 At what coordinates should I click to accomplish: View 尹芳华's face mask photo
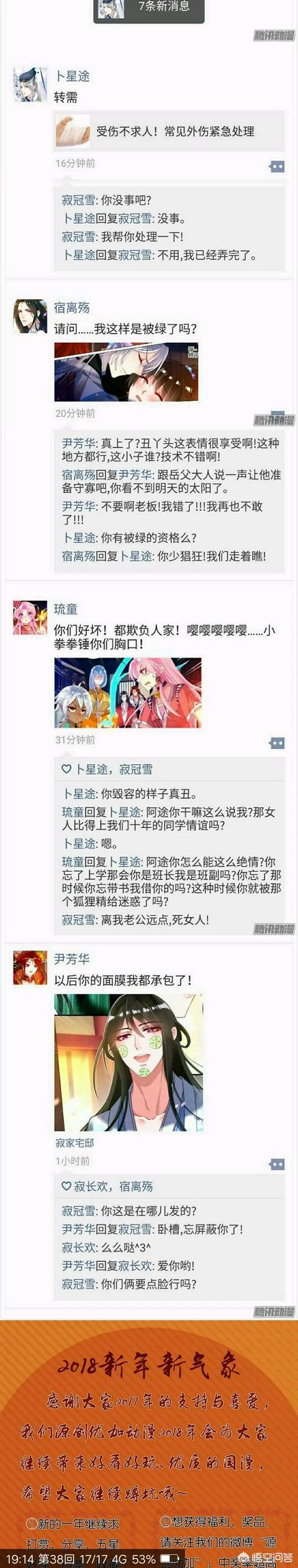click(x=128, y=1062)
